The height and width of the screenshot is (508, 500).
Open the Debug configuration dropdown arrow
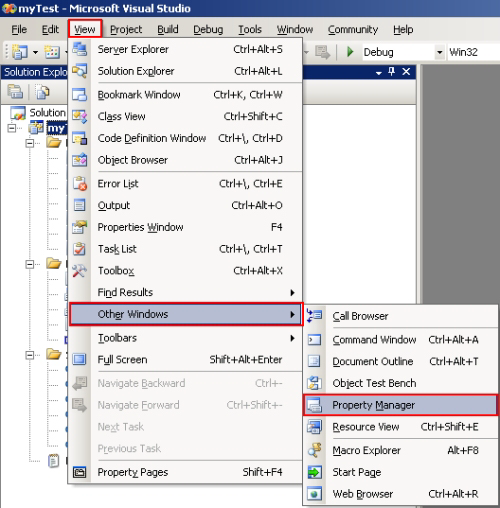440,52
